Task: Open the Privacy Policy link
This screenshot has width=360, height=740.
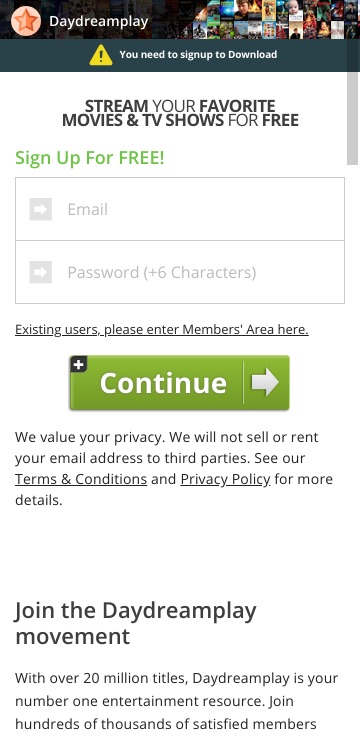Action: pyautogui.click(x=226, y=479)
